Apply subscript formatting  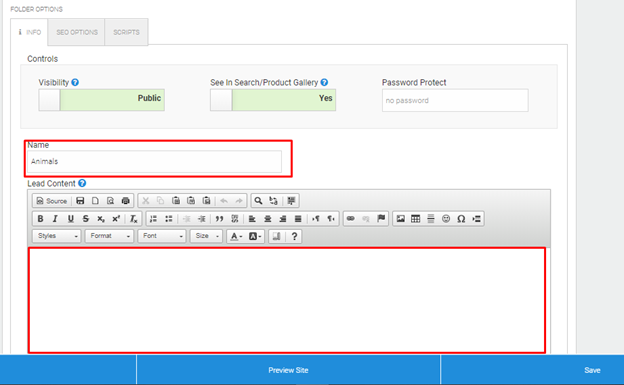101,219
